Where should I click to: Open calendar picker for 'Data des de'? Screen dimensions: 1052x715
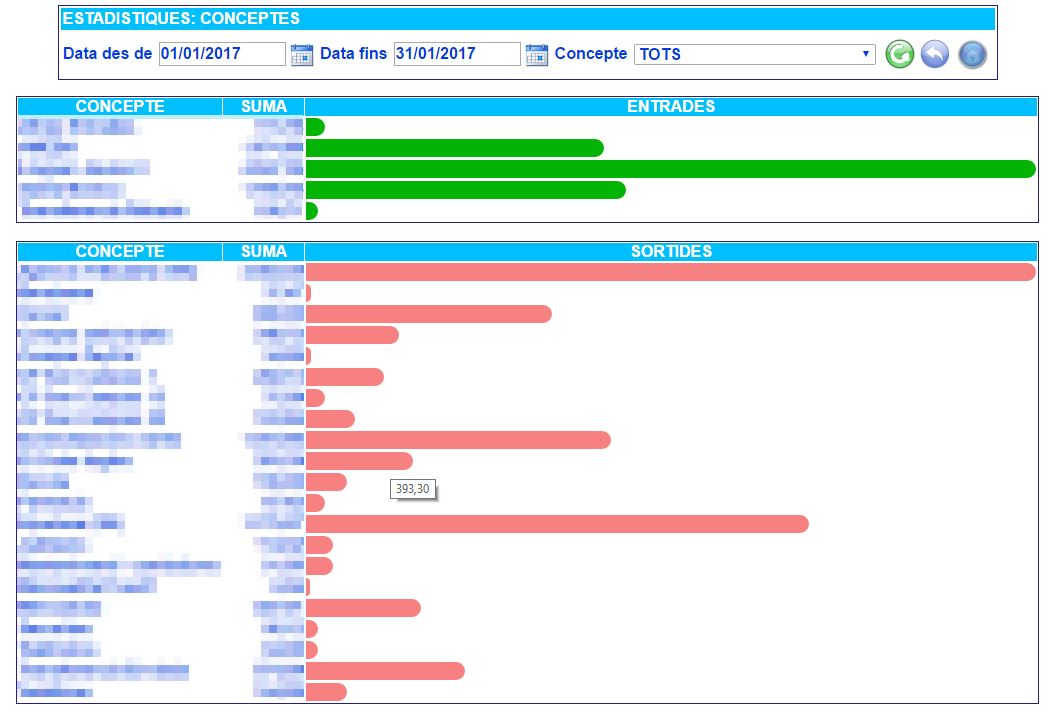301,55
